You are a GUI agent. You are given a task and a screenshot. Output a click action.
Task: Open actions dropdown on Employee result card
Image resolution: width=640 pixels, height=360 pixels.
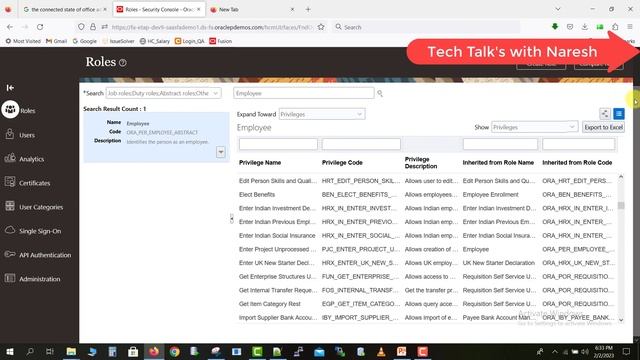(220, 152)
